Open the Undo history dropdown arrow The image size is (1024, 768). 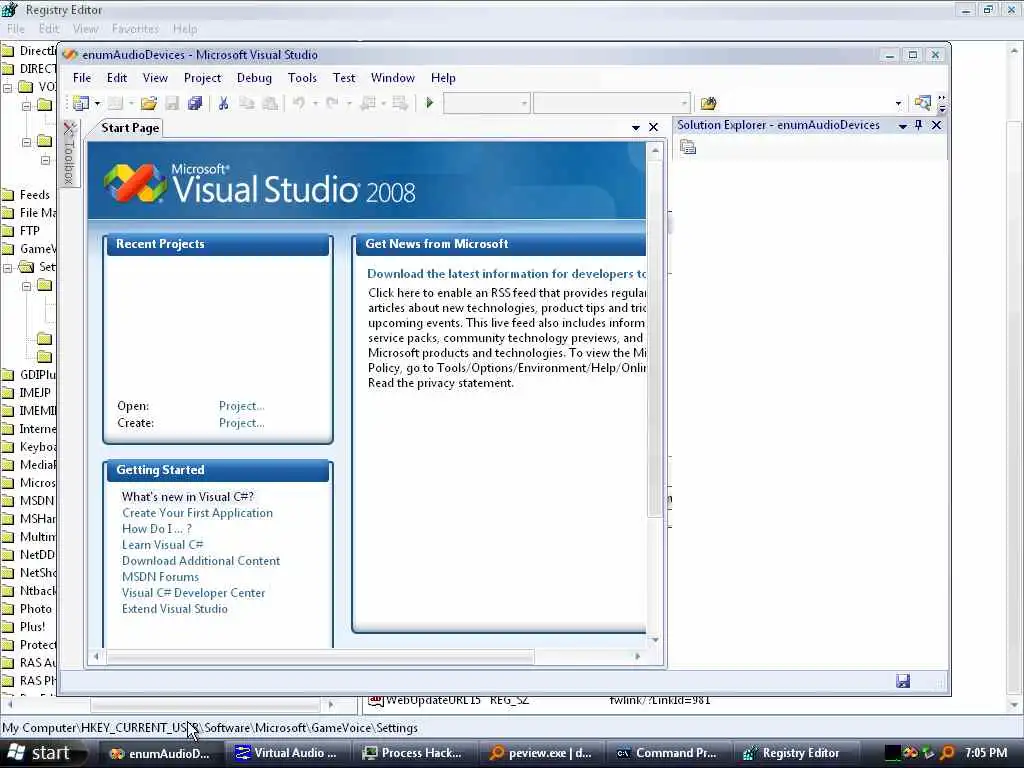pos(315,103)
